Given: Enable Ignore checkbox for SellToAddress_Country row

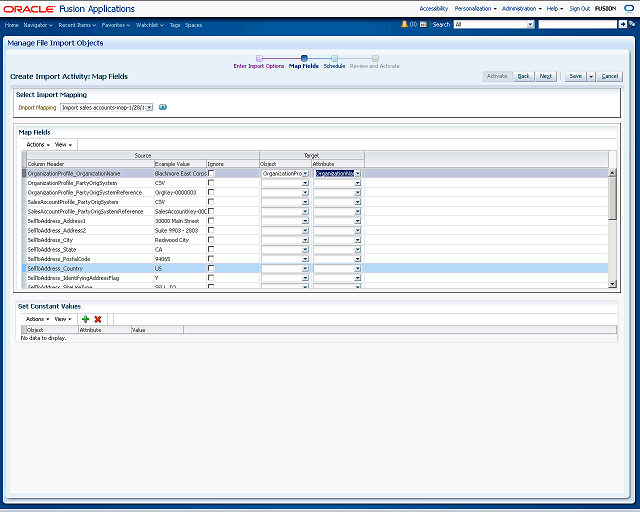Looking at the screenshot, I should pos(211,268).
